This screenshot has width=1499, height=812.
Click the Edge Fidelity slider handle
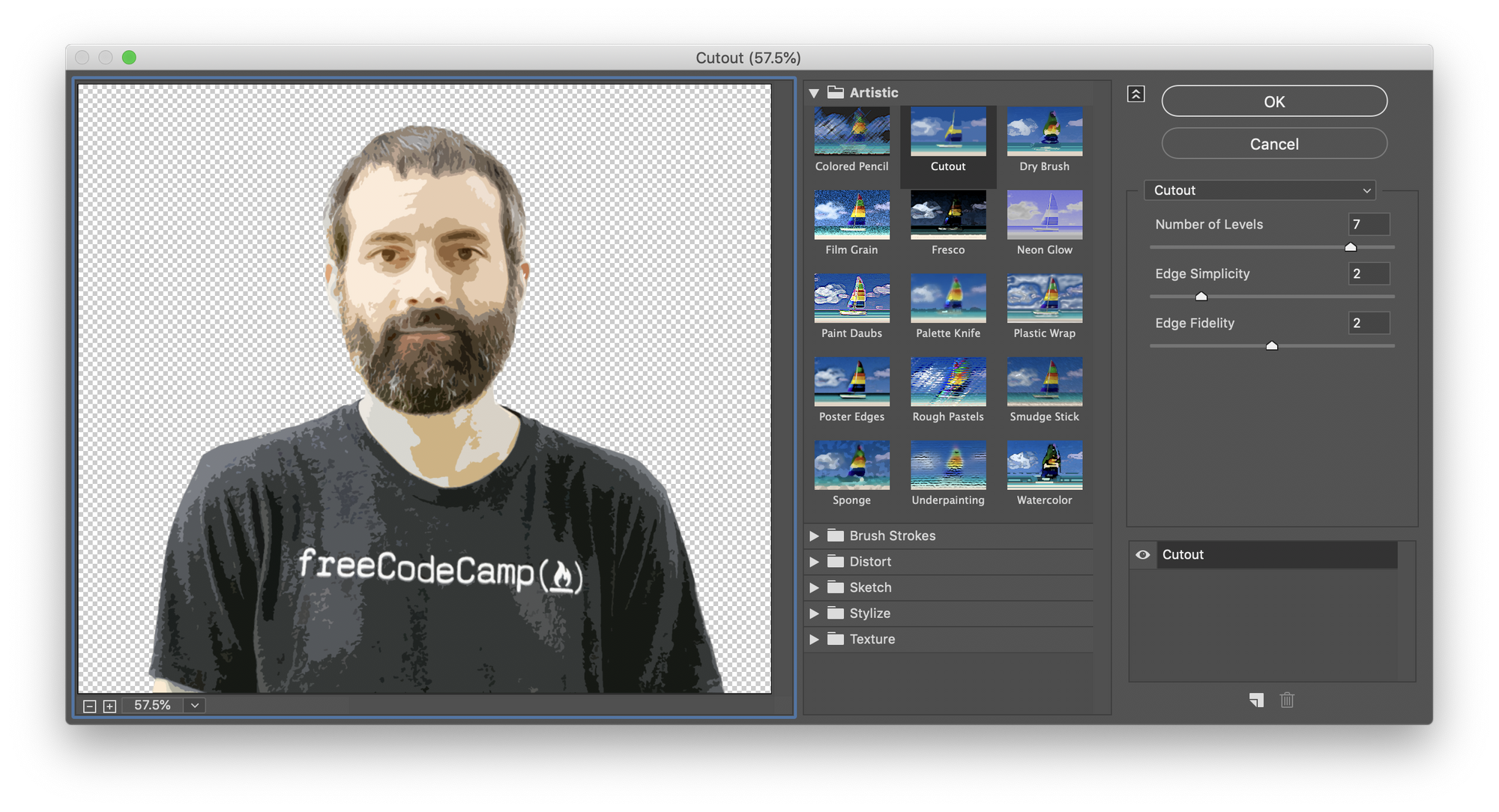pos(1272,345)
